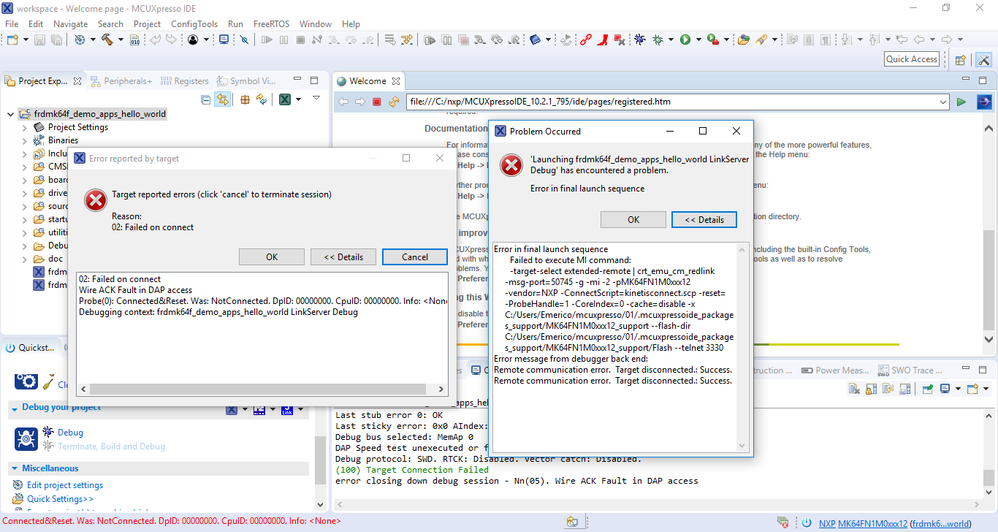Click the New wizard toolbar icon

pos(13,39)
